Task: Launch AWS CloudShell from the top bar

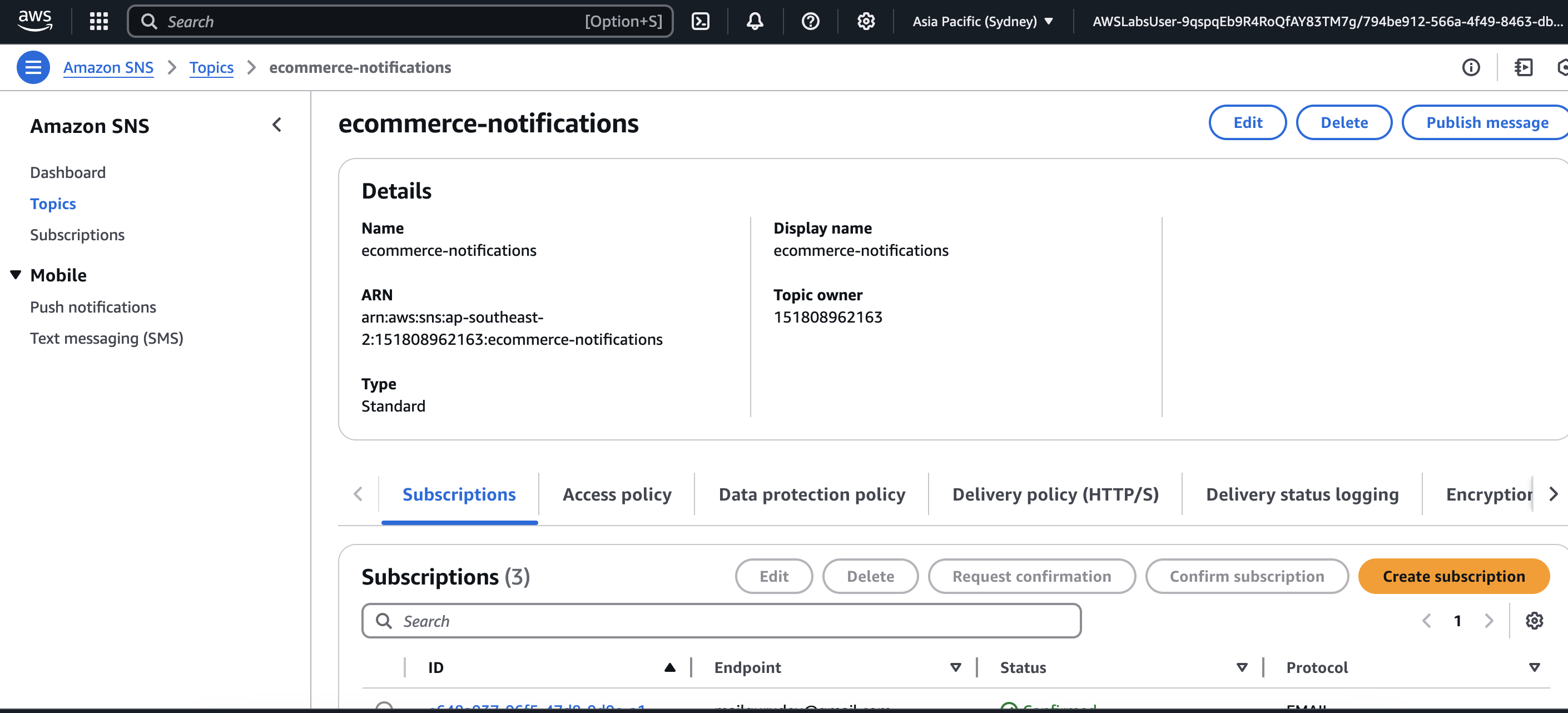Action: [701, 21]
